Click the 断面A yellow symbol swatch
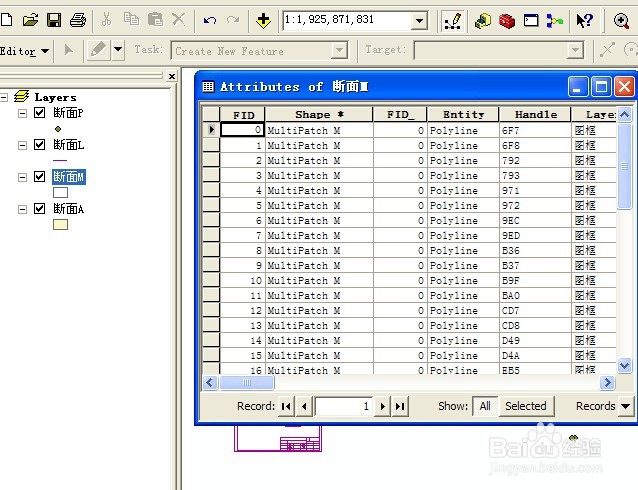This screenshot has height=490, width=638. coord(60,225)
